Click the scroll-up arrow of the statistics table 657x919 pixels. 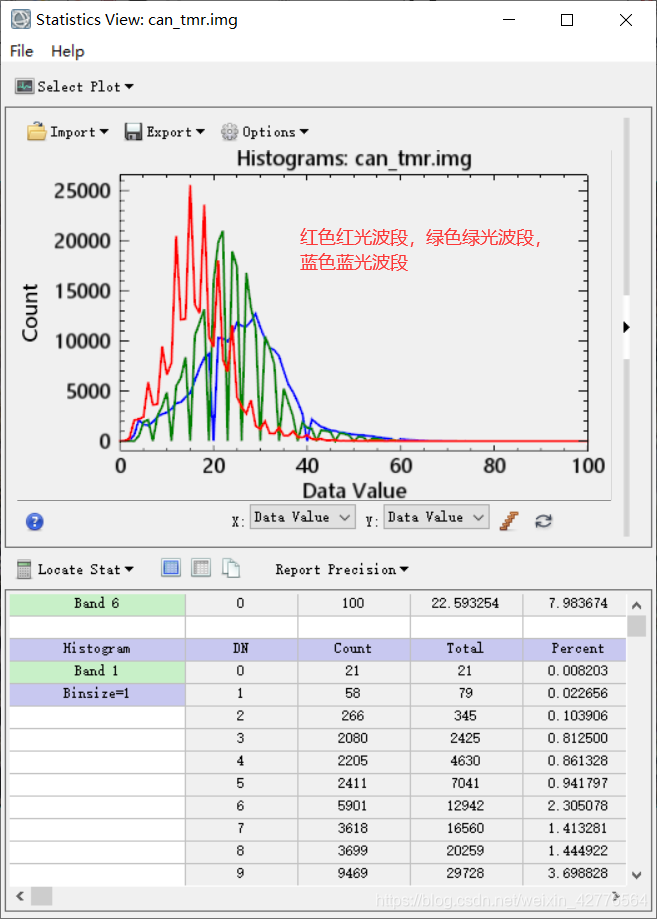tap(636, 605)
